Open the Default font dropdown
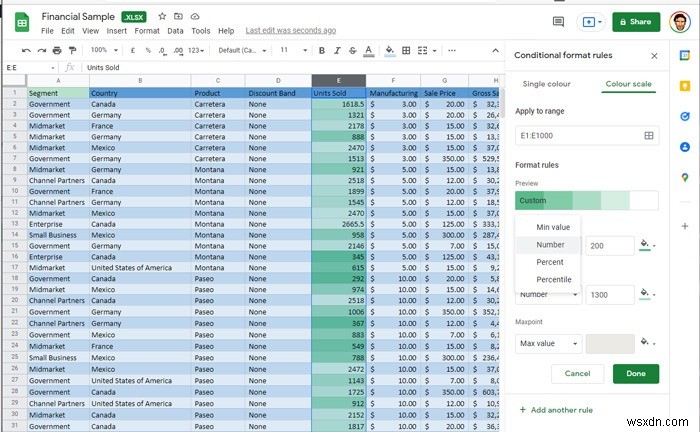 pyautogui.click(x=242, y=50)
